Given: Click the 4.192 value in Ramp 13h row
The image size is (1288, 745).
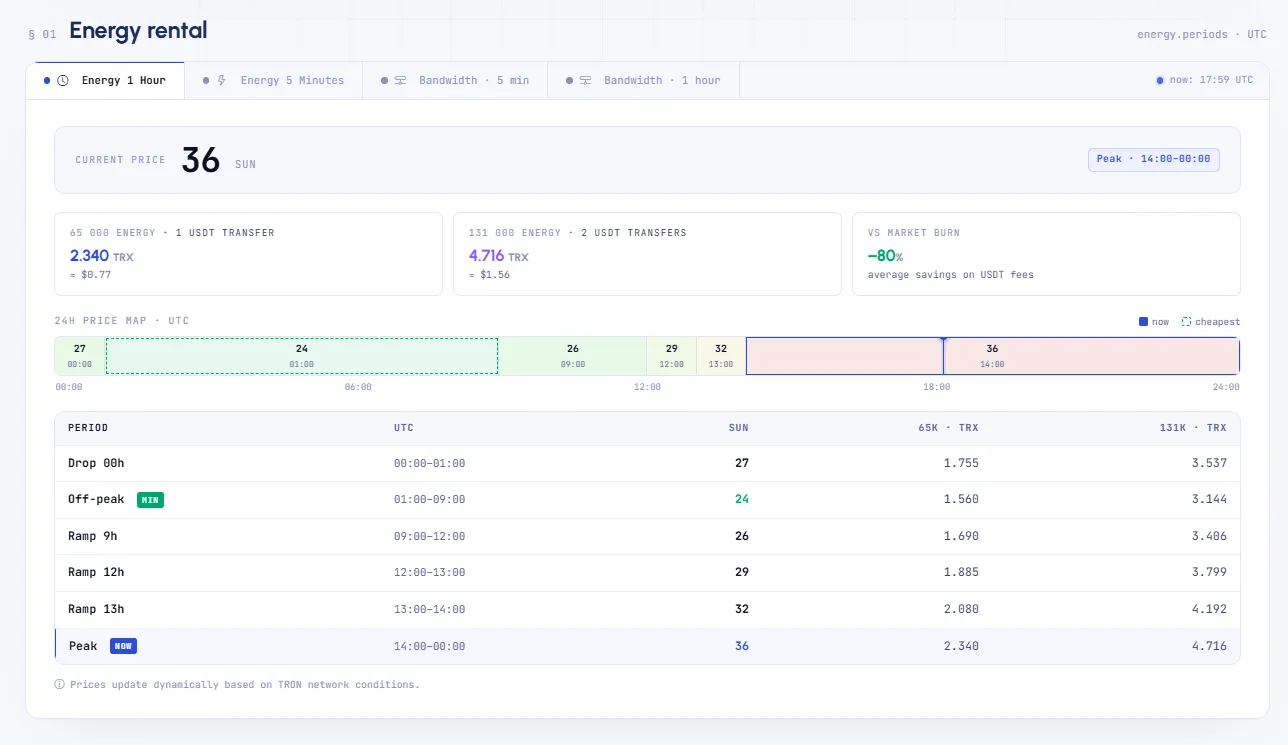Looking at the screenshot, I should pyautogui.click(x=1209, y=609).
